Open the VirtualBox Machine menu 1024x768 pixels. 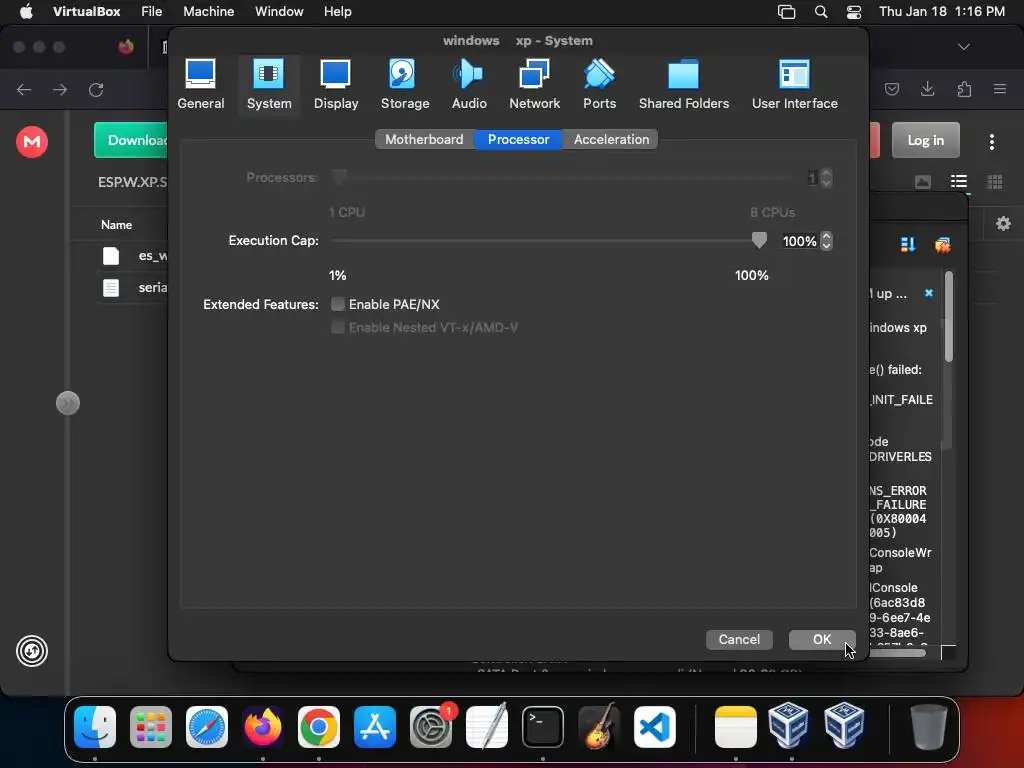[208, 12]
